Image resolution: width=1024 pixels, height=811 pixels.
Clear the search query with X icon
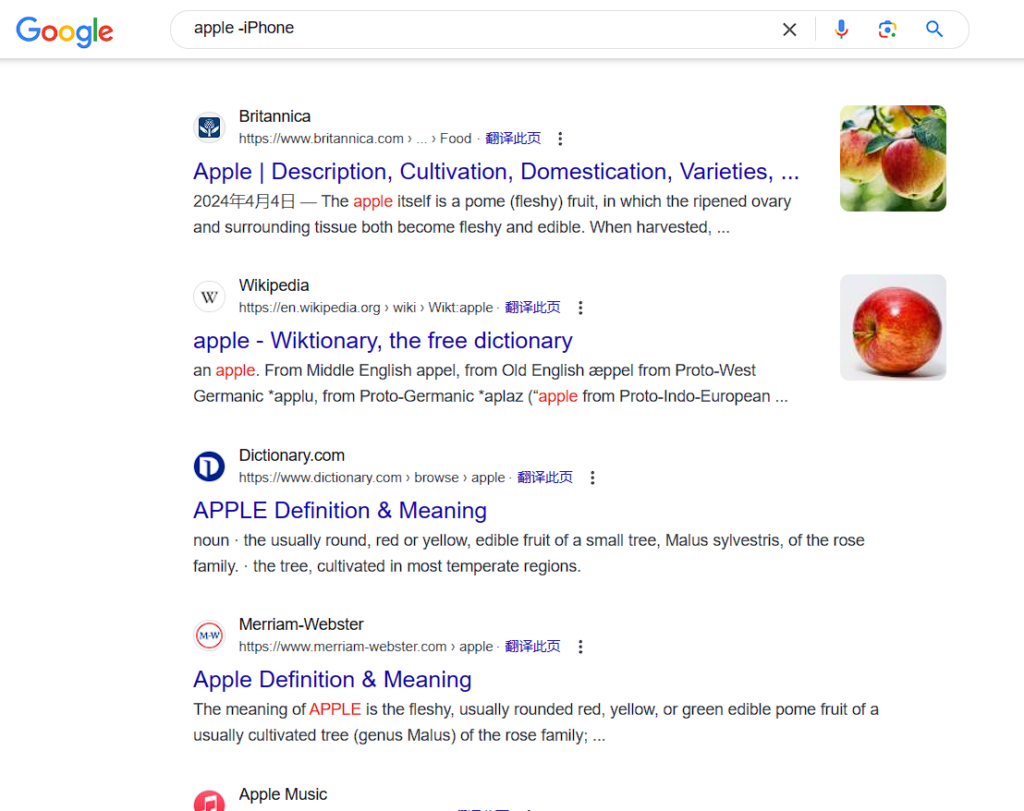790,29
